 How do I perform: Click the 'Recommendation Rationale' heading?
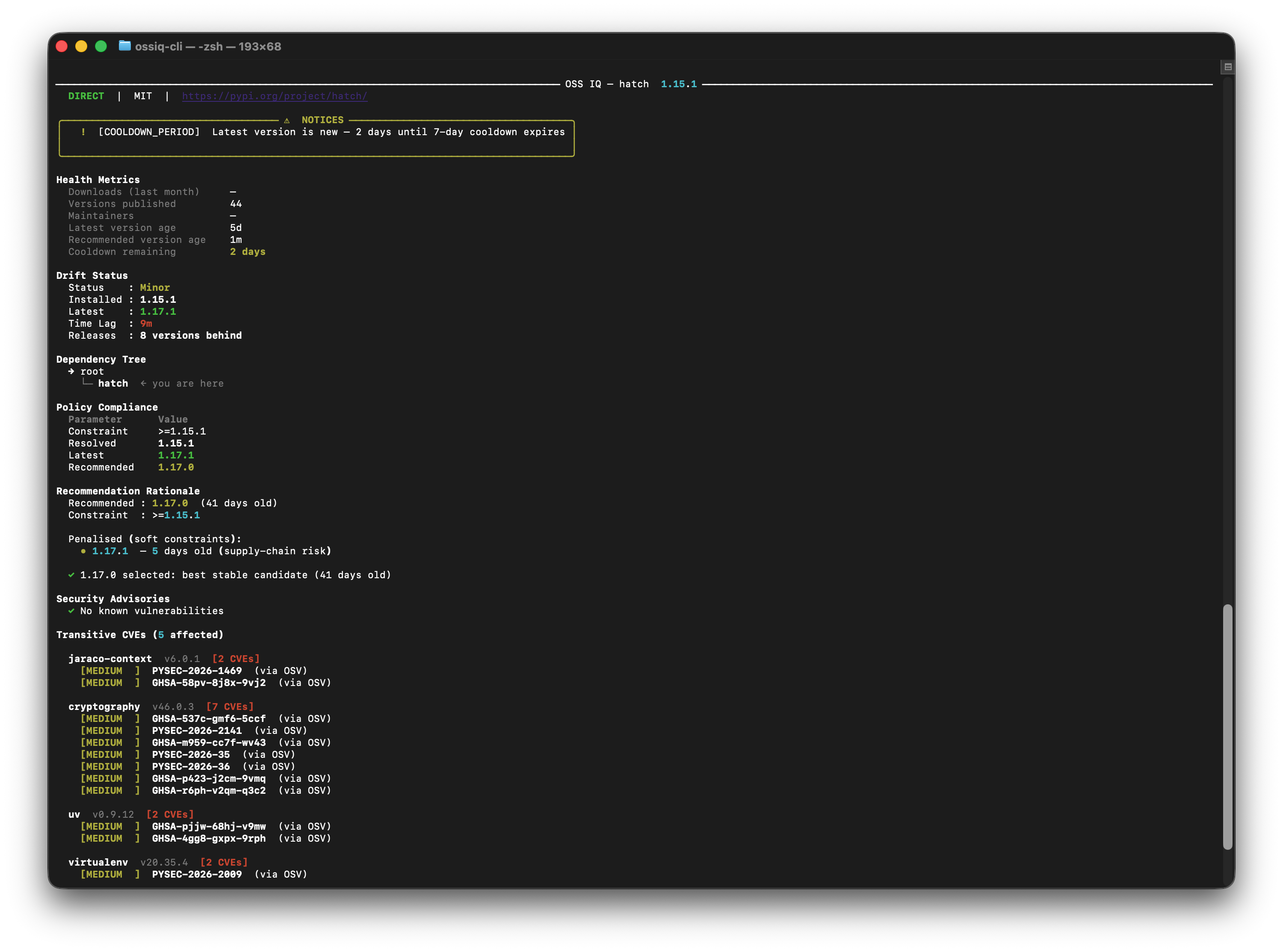pyautogui.click(x=128, y=491)
